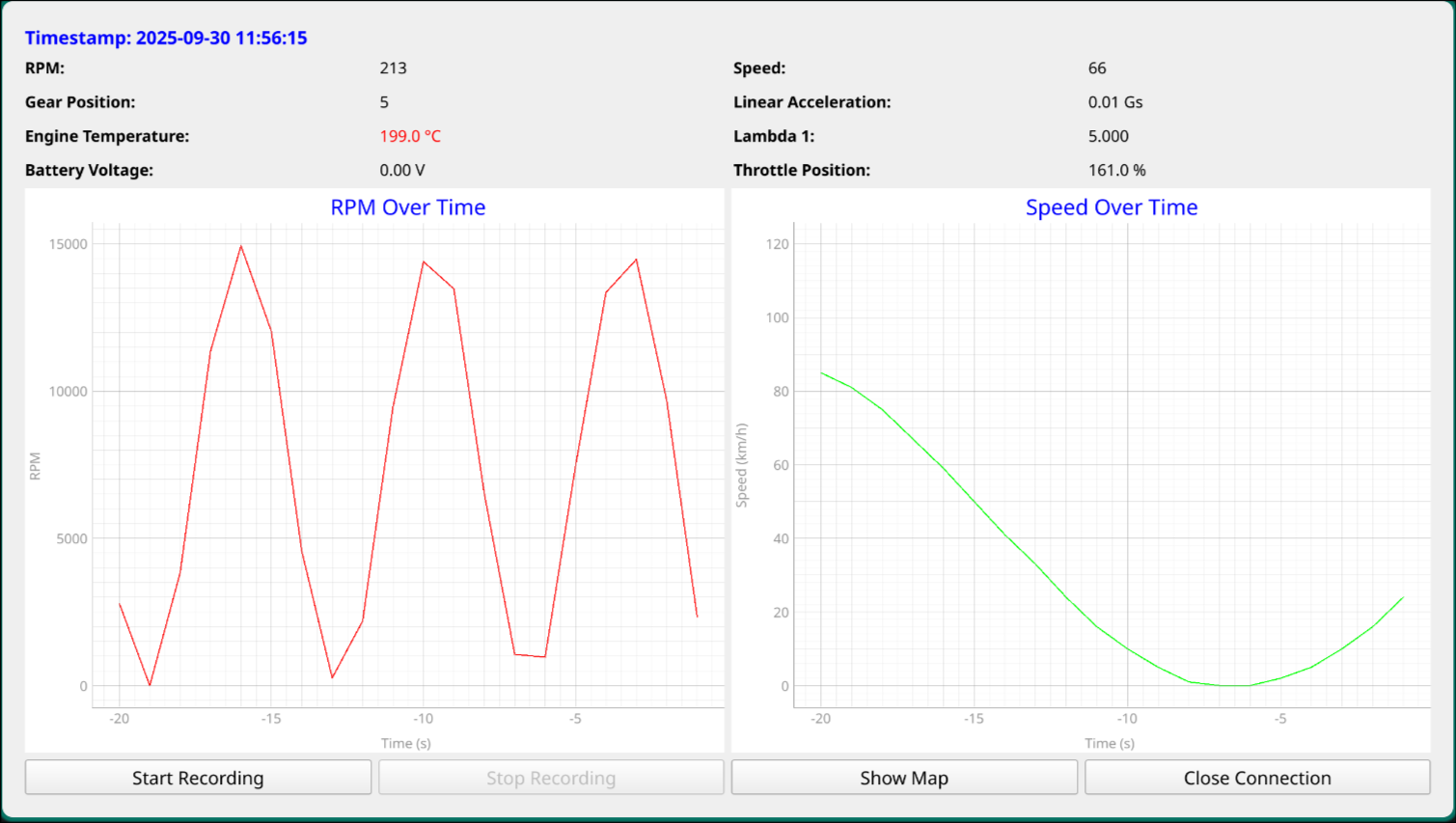Click the Lambda 1 value 5.000
The width and height of the screenshot is (1456, 823).
coord(1108,136)
